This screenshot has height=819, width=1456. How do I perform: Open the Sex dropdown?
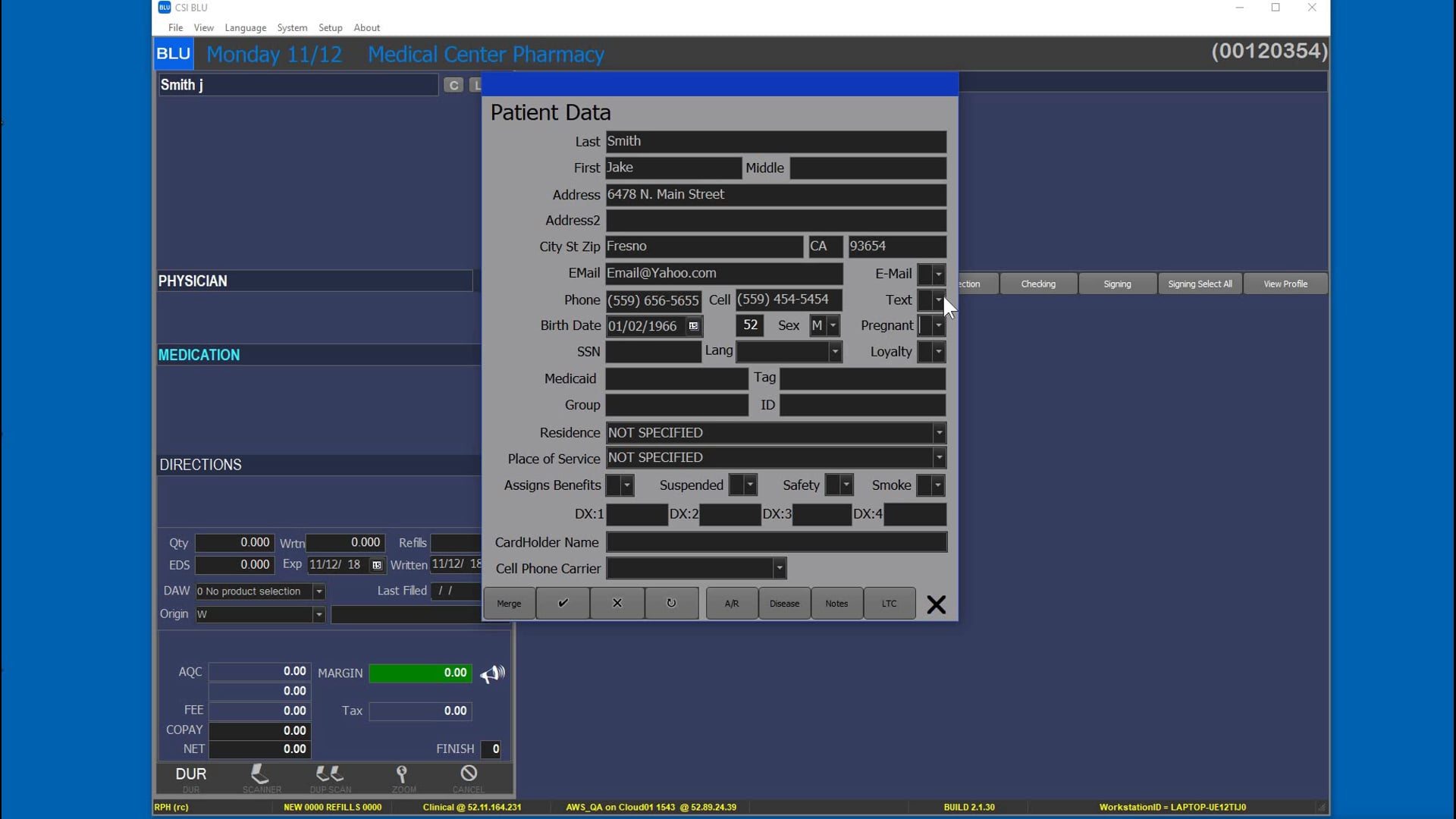(833, 326)
